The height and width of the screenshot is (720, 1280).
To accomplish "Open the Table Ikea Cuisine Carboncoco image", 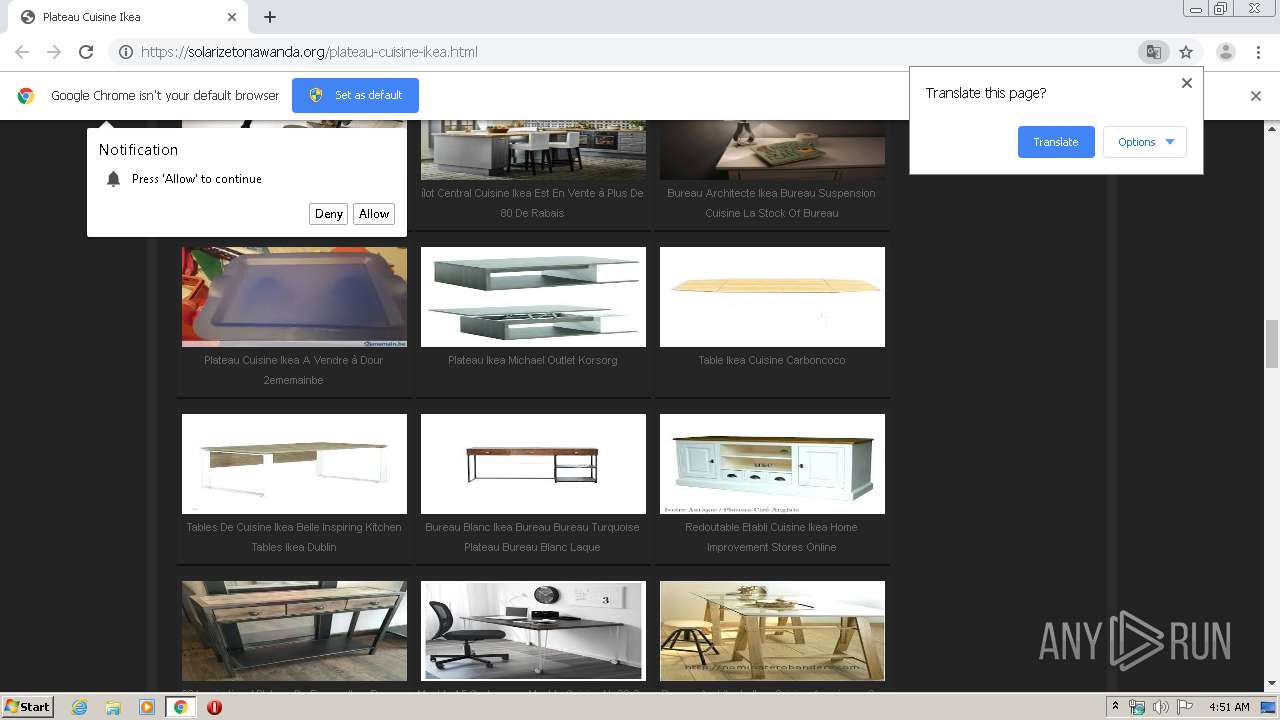I will tap(772, 297).
